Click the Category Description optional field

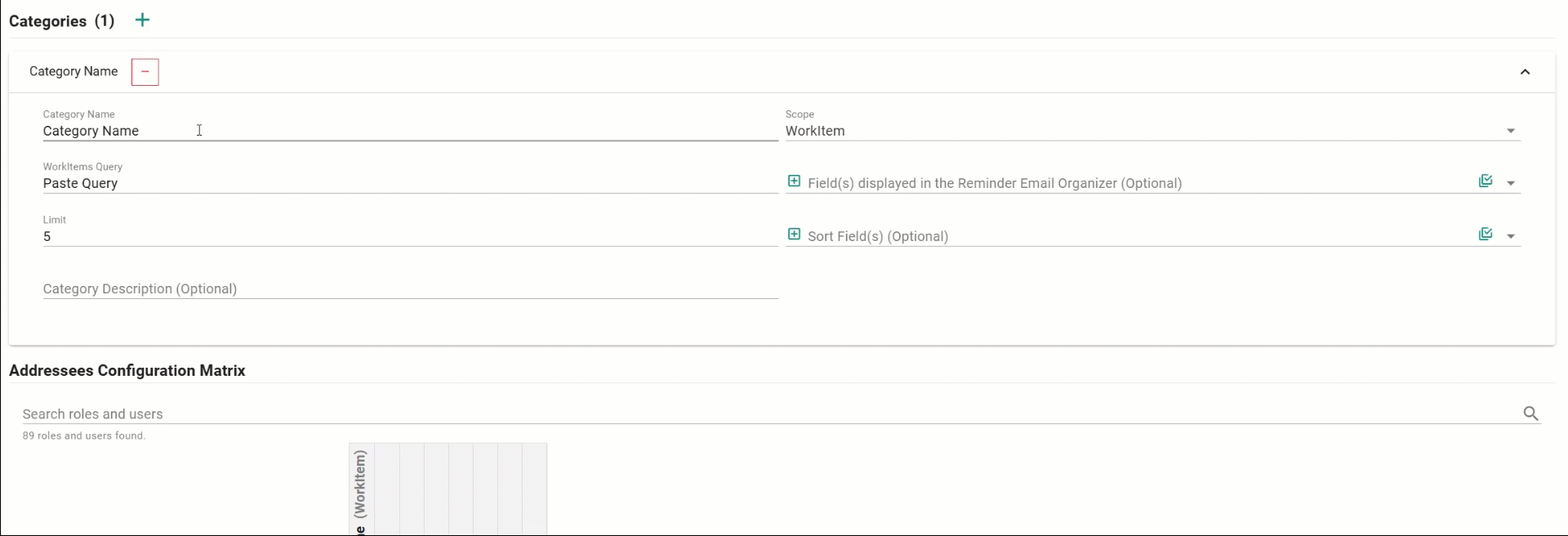coord(408,289)
